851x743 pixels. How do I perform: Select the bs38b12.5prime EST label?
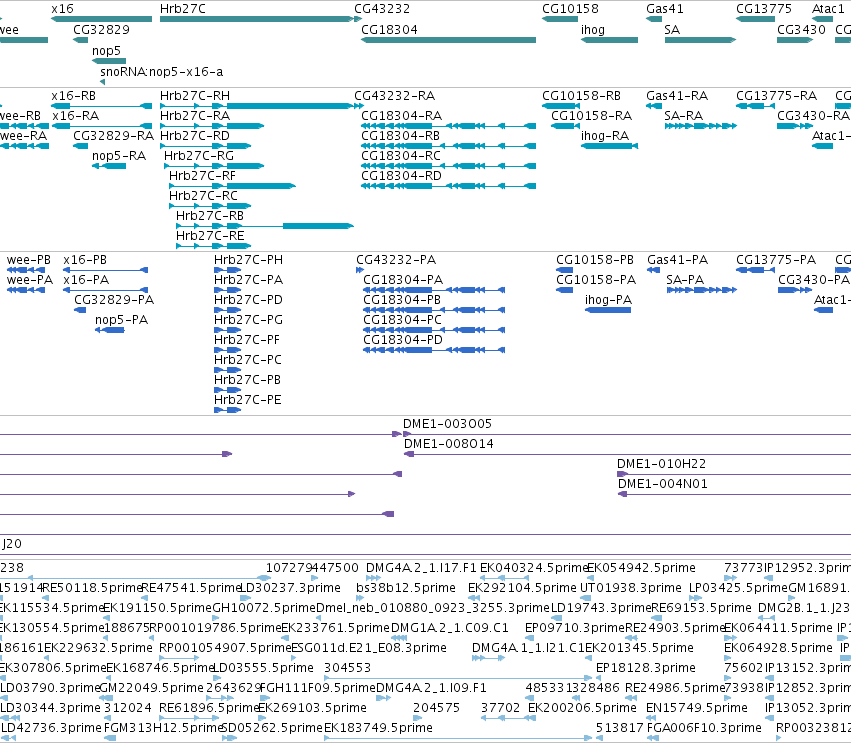click(x=406, y=588)
